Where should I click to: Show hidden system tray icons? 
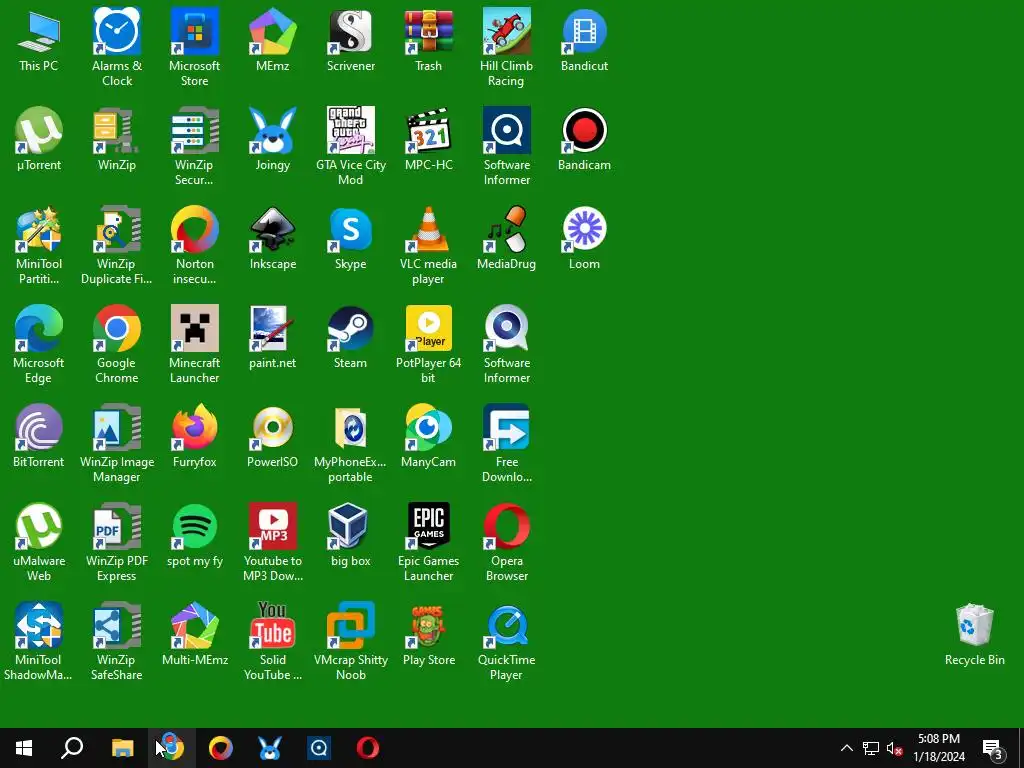point(846,748)
